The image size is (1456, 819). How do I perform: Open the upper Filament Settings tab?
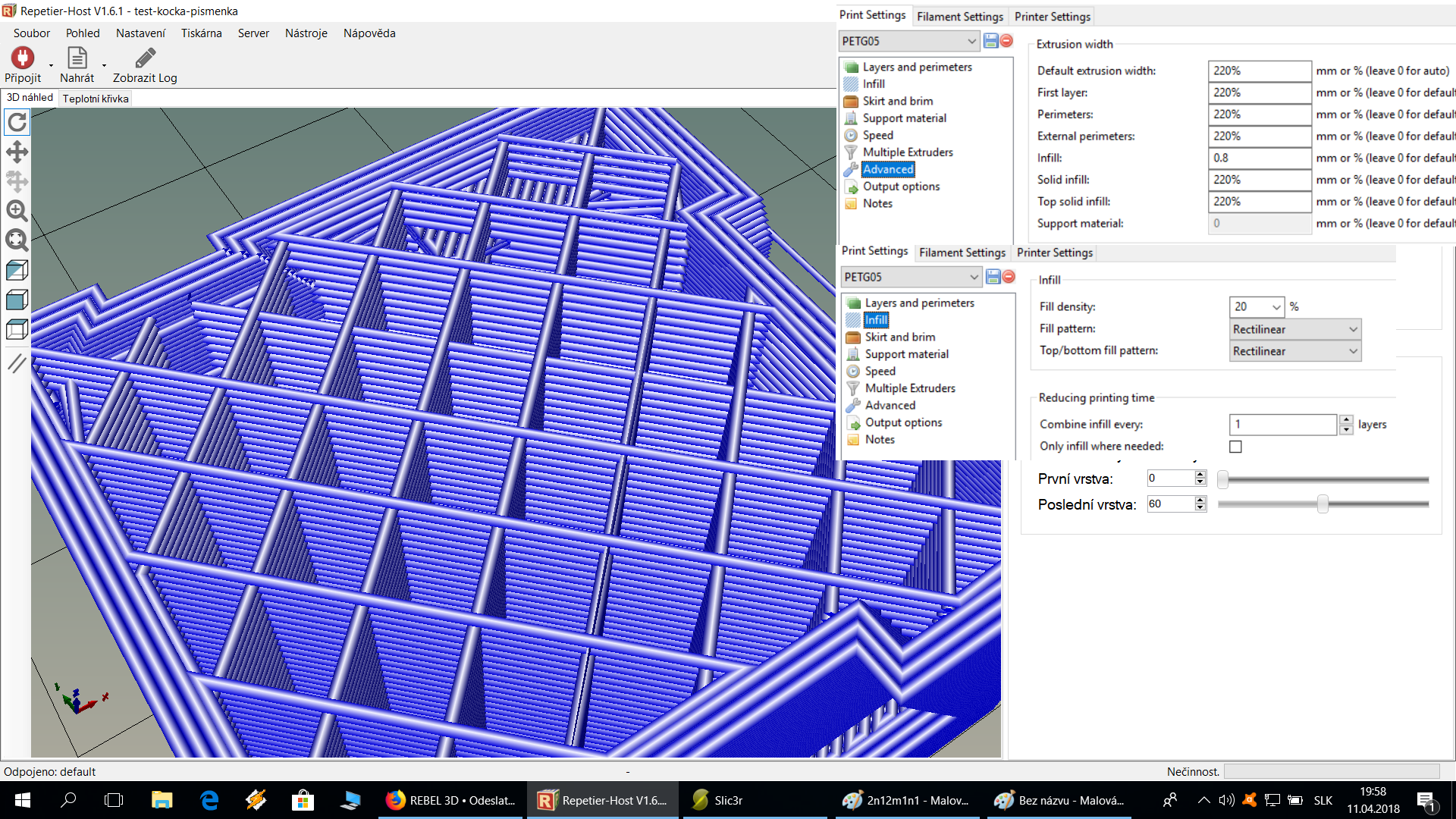pos(959,17)
